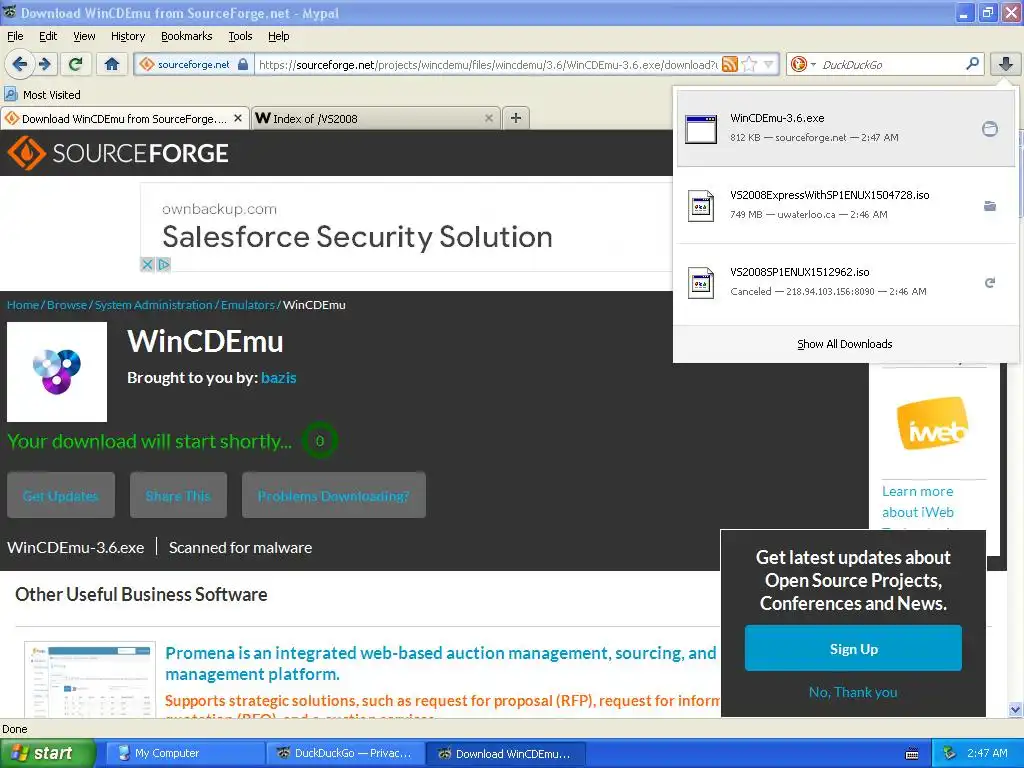Screen dimensions: 1024x768
Task: Go forward using the Forward arrow button
Action: [44, 64]
